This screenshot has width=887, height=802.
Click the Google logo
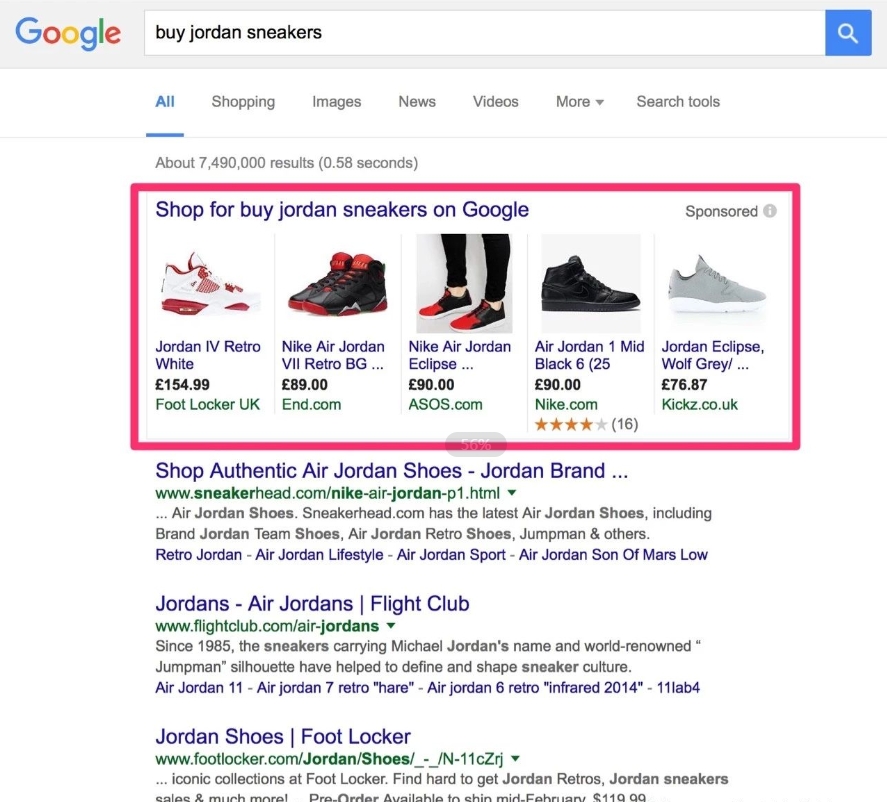(68, 33)
